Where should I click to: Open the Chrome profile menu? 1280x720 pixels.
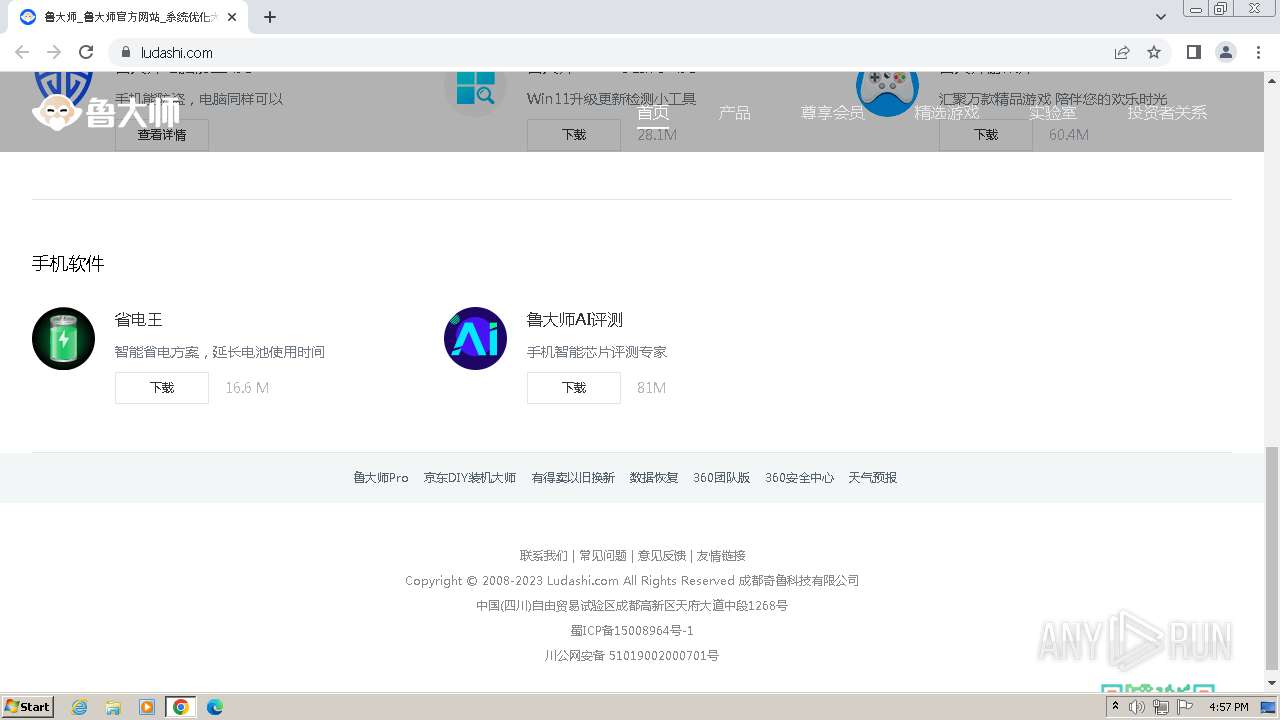pos(1226,52)
